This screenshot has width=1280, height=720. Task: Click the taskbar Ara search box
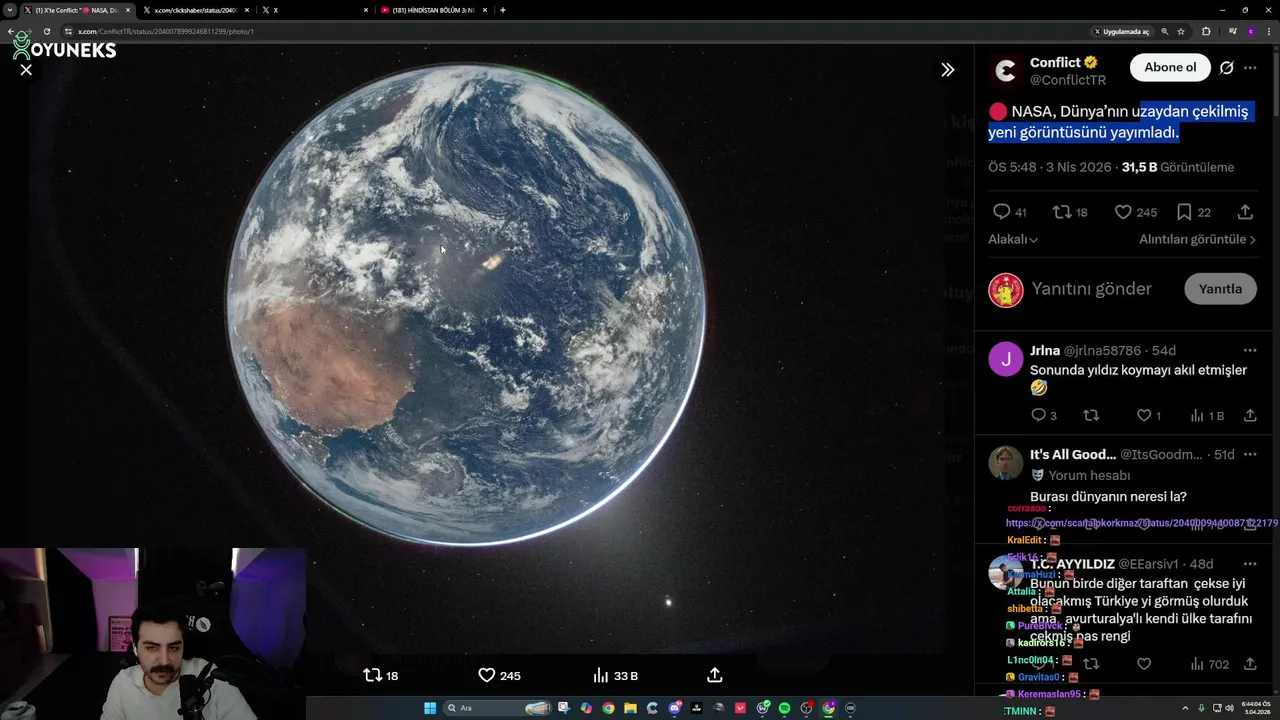pyautogui.click(x=498, y=708)
